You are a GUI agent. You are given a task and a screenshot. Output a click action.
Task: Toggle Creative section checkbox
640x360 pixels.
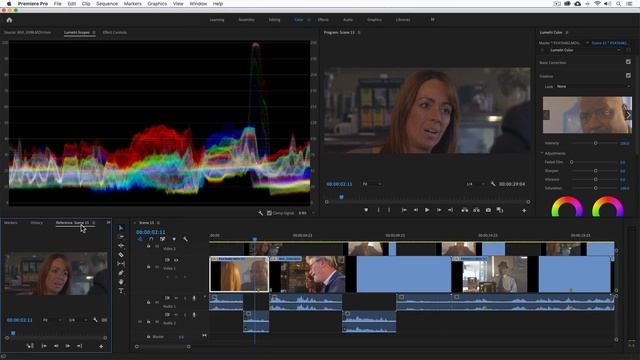[628, 76]
